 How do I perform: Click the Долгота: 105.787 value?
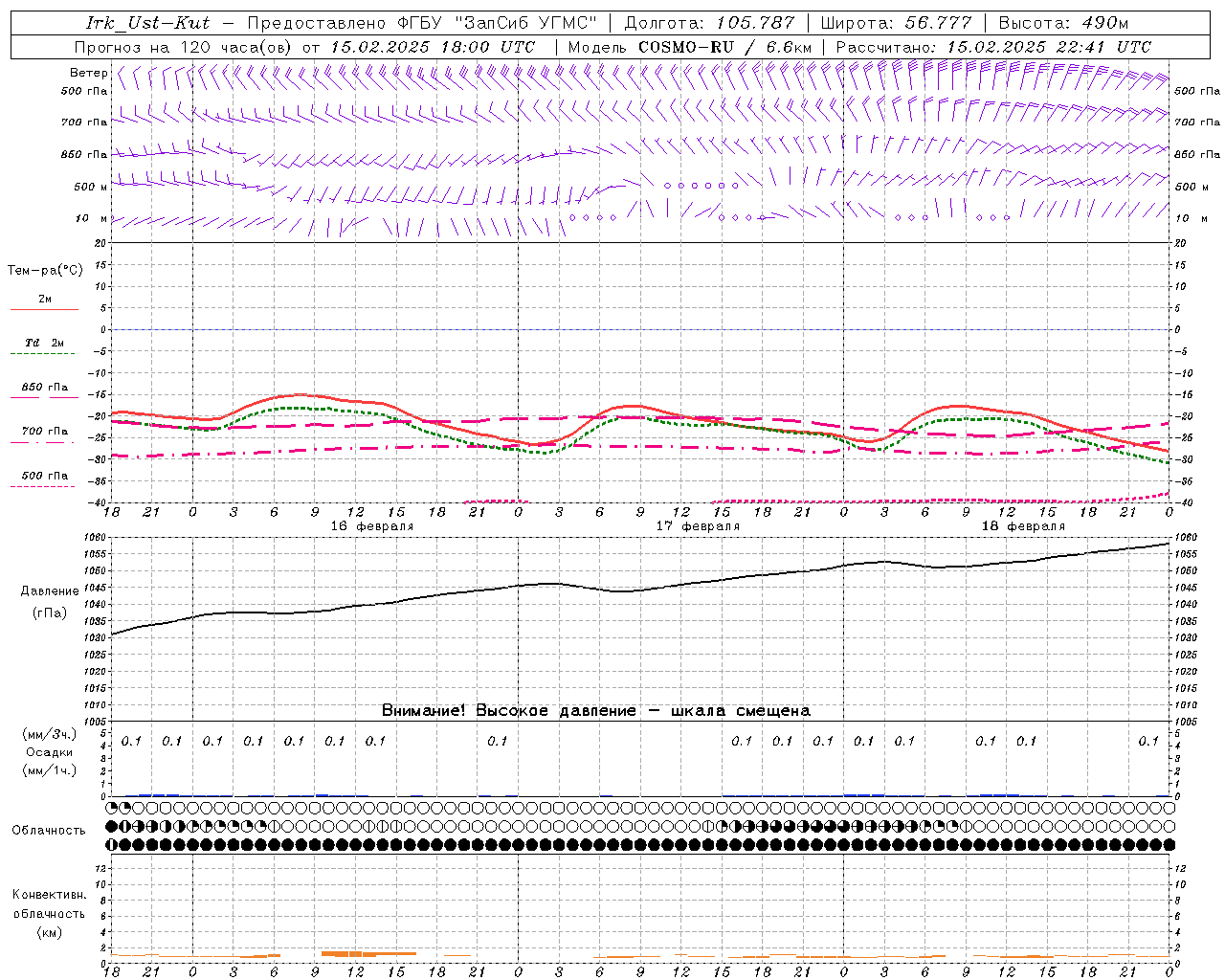point(709,23)
